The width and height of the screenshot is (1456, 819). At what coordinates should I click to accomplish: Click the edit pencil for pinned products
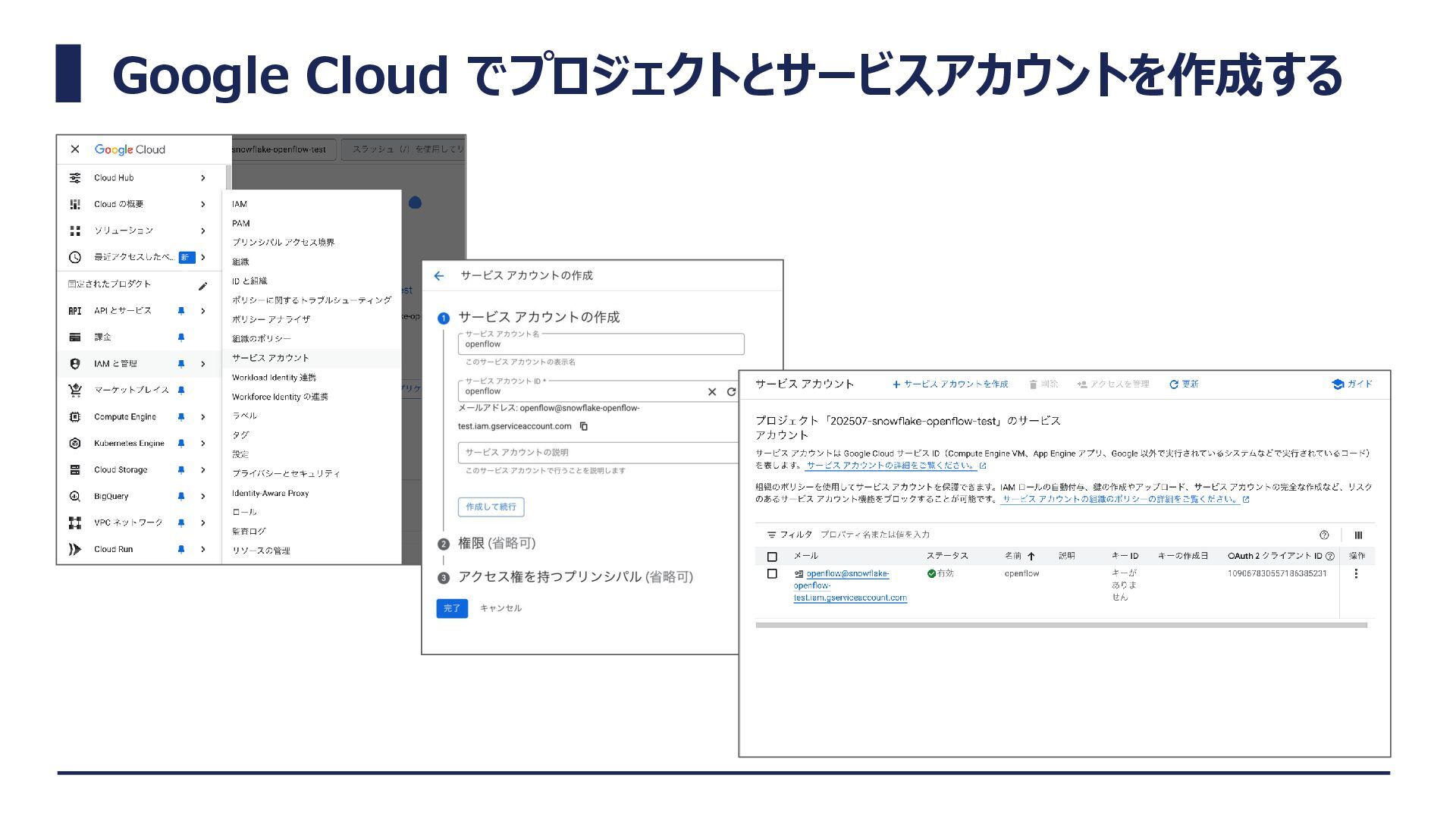[x=202, y=286]
